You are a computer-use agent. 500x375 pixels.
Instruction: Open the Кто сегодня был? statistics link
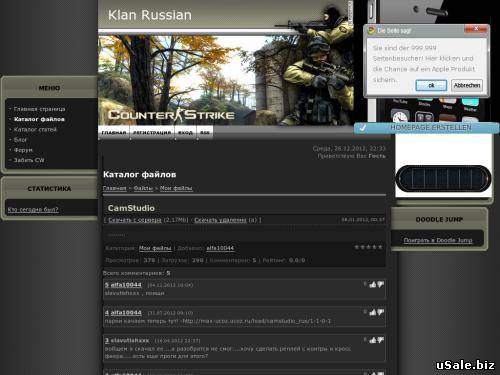33,209
